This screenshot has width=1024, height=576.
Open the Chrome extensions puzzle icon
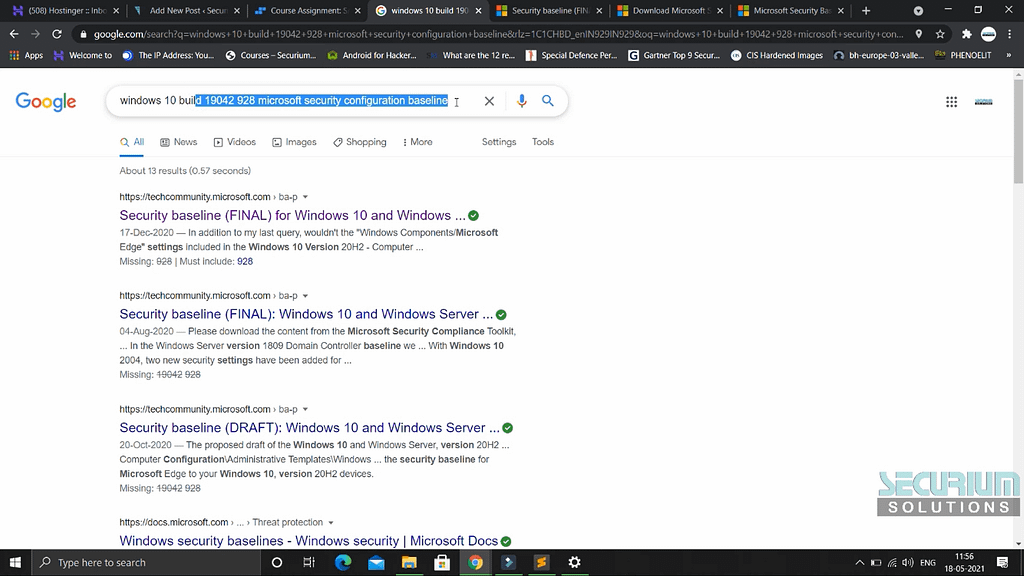pyautogui.click(x=967, y=34)
